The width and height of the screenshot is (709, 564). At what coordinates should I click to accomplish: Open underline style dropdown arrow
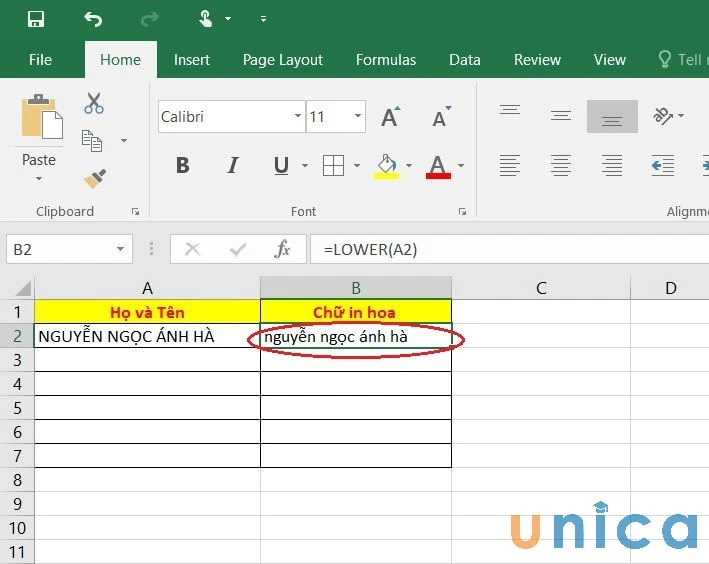coord(305,166)
